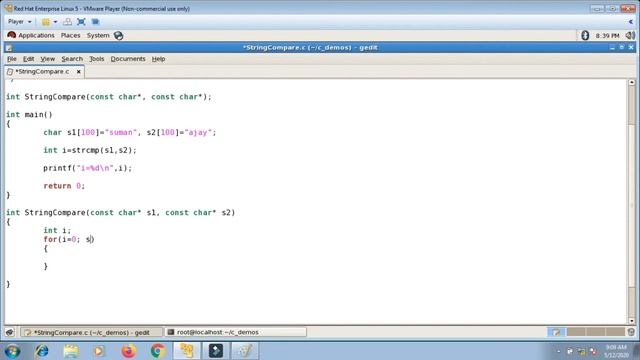The image size is (640, 360).
Task: Open the Trash icon in bottom GNOME panel
Action: tap(631, 332)
